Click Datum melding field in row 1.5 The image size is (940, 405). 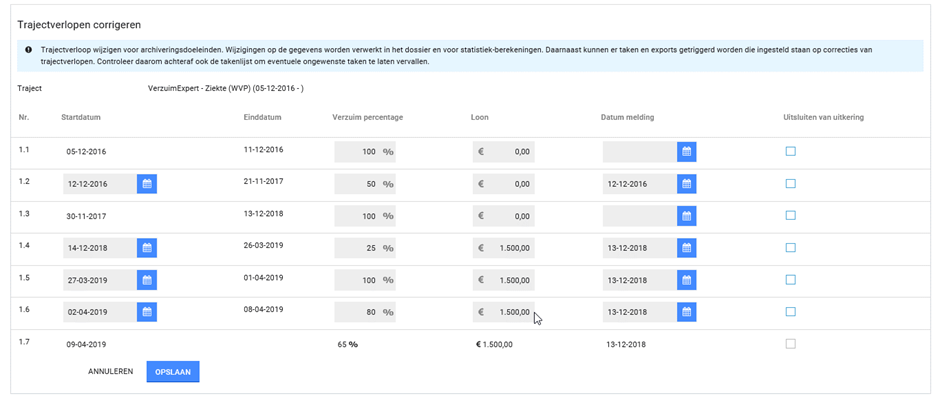(x=638, y=280)
